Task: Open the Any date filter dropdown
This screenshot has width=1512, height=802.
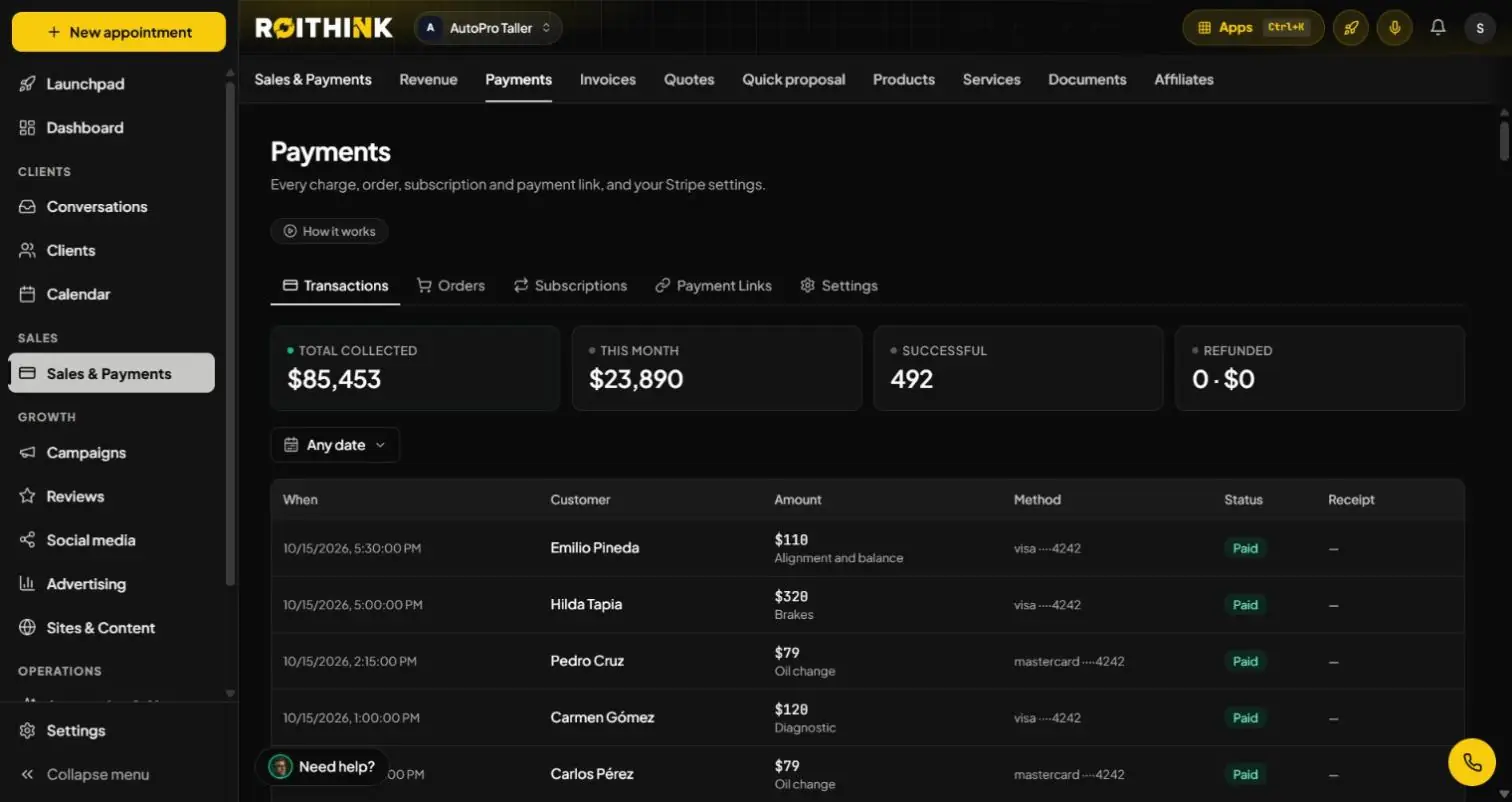Action: (335, 445)
